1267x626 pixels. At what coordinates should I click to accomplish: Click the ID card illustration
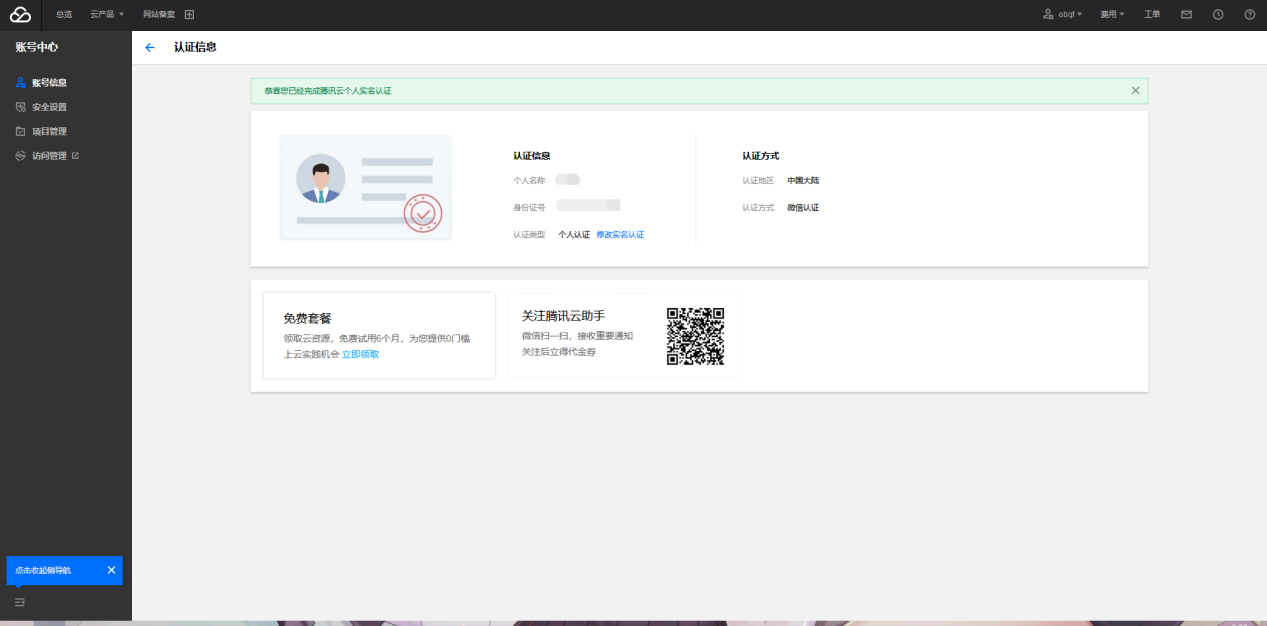tap(366, 188)
